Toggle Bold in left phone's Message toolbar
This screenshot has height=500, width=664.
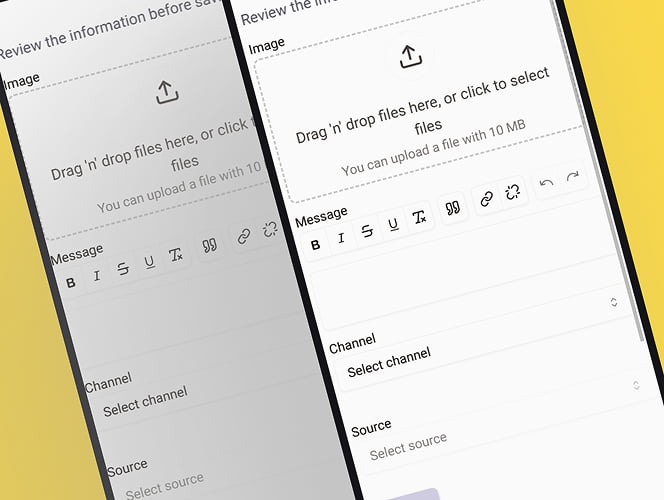pyautogui.click(x=71, y=282)
